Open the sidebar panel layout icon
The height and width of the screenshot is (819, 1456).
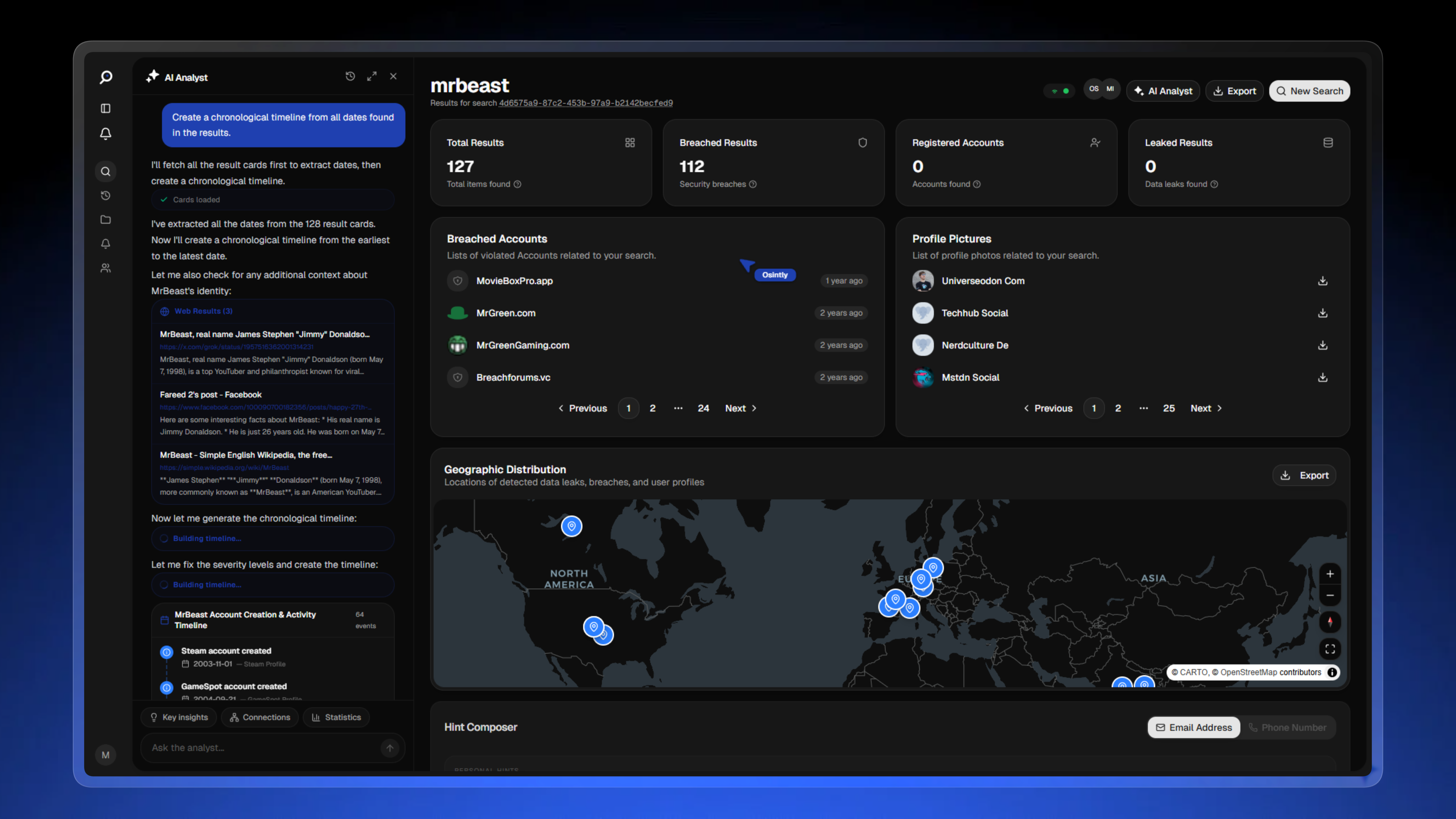click(x=106, y=108)
